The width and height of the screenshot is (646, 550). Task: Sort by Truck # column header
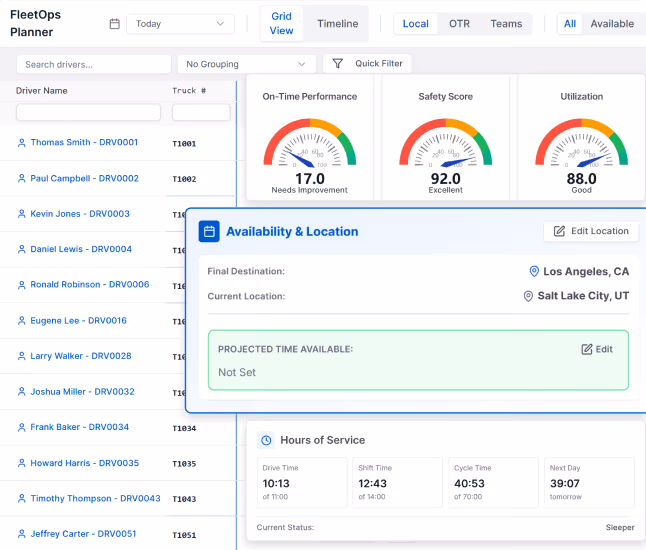pos(189,91)
